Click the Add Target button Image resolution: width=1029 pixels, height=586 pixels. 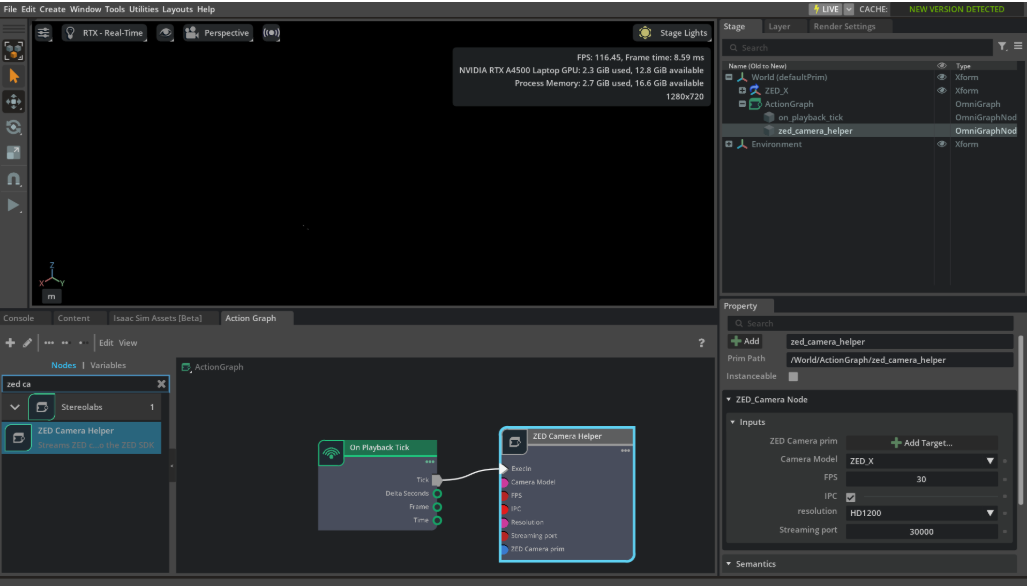coord(921,443)
